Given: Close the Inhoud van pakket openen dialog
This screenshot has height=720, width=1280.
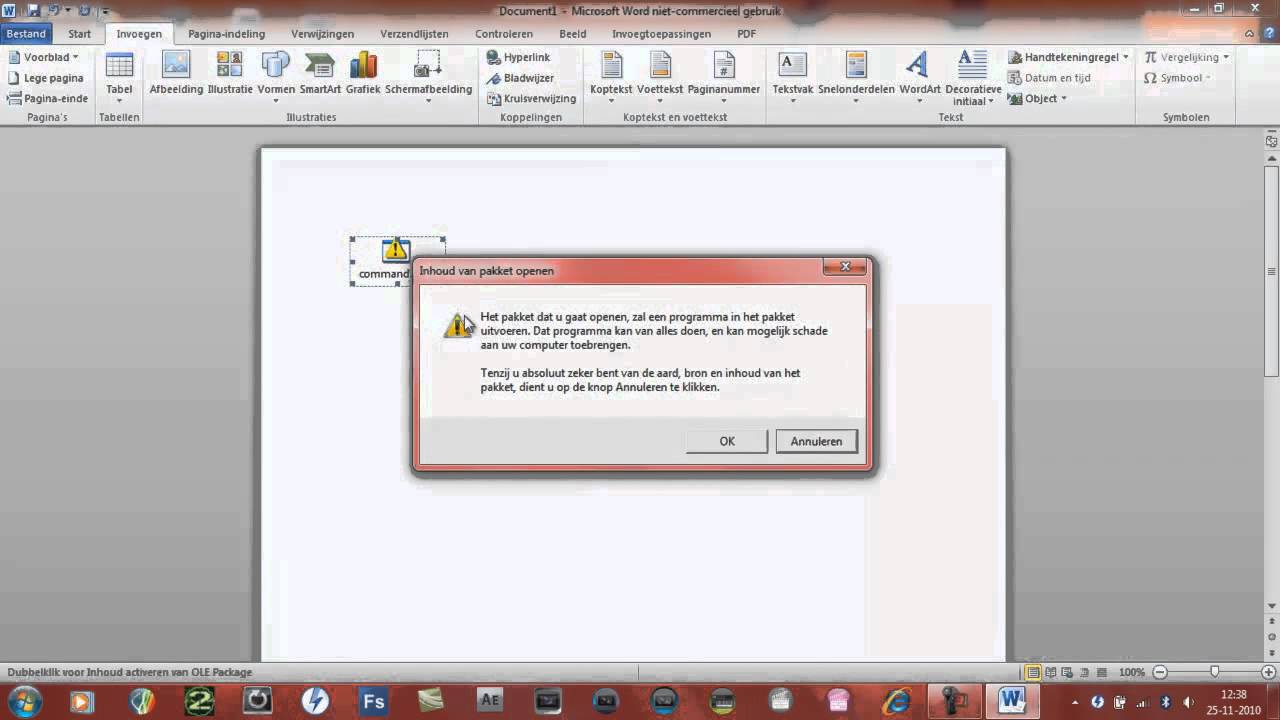Looking at the screenshot, I should (845, 267).
